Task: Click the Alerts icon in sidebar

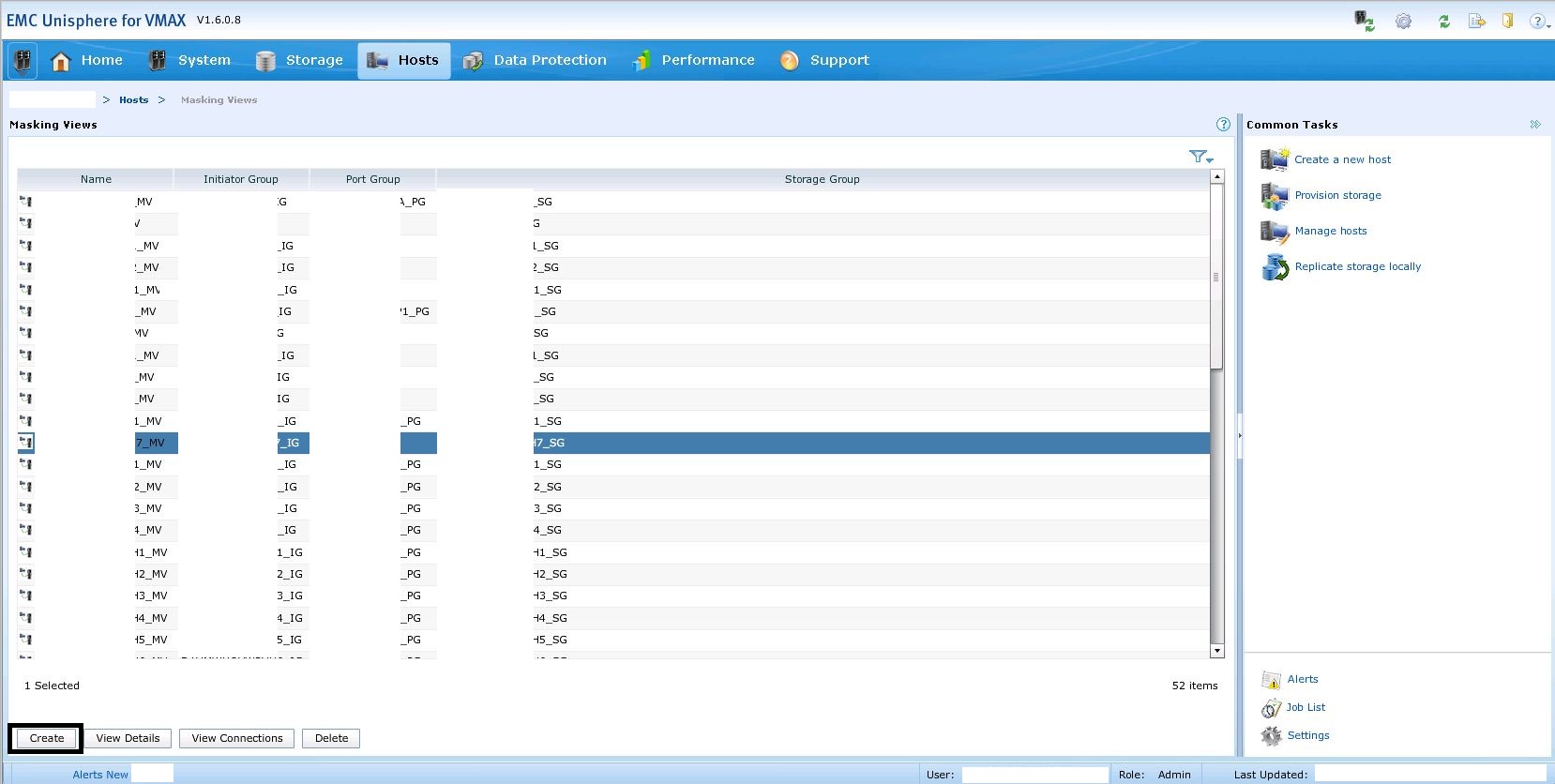Action: click(1271, 680)
